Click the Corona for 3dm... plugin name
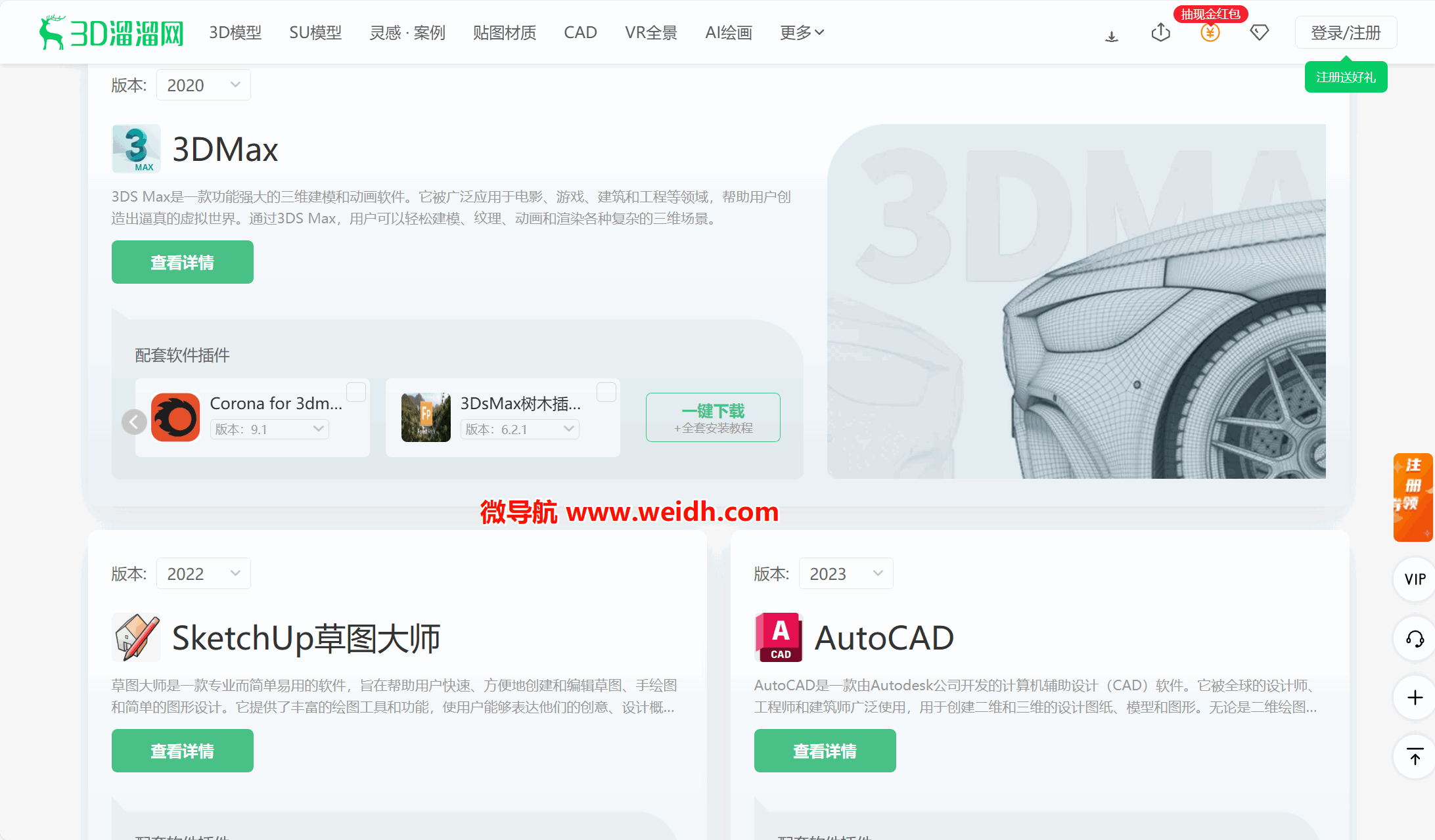Screen dimensions: 1435x840 pos(276,403)
